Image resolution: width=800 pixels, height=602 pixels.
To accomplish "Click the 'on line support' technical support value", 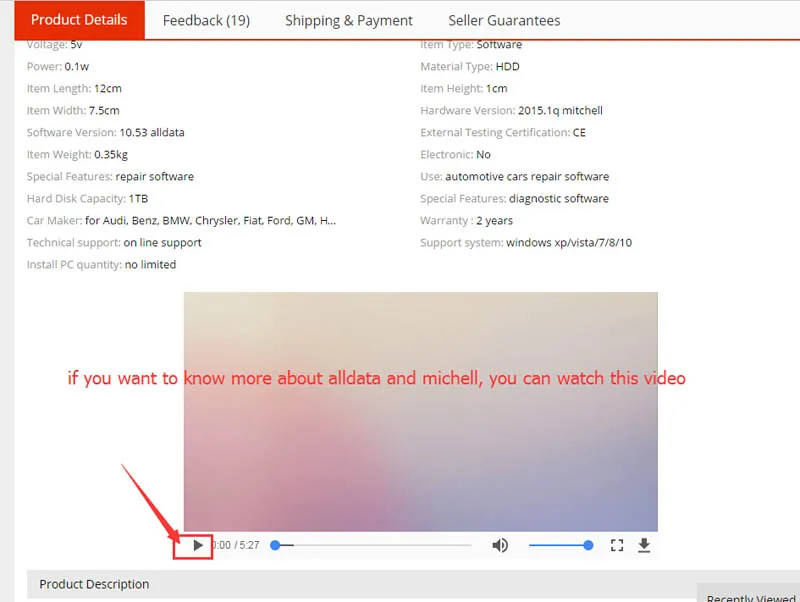I will coord(162,243).
